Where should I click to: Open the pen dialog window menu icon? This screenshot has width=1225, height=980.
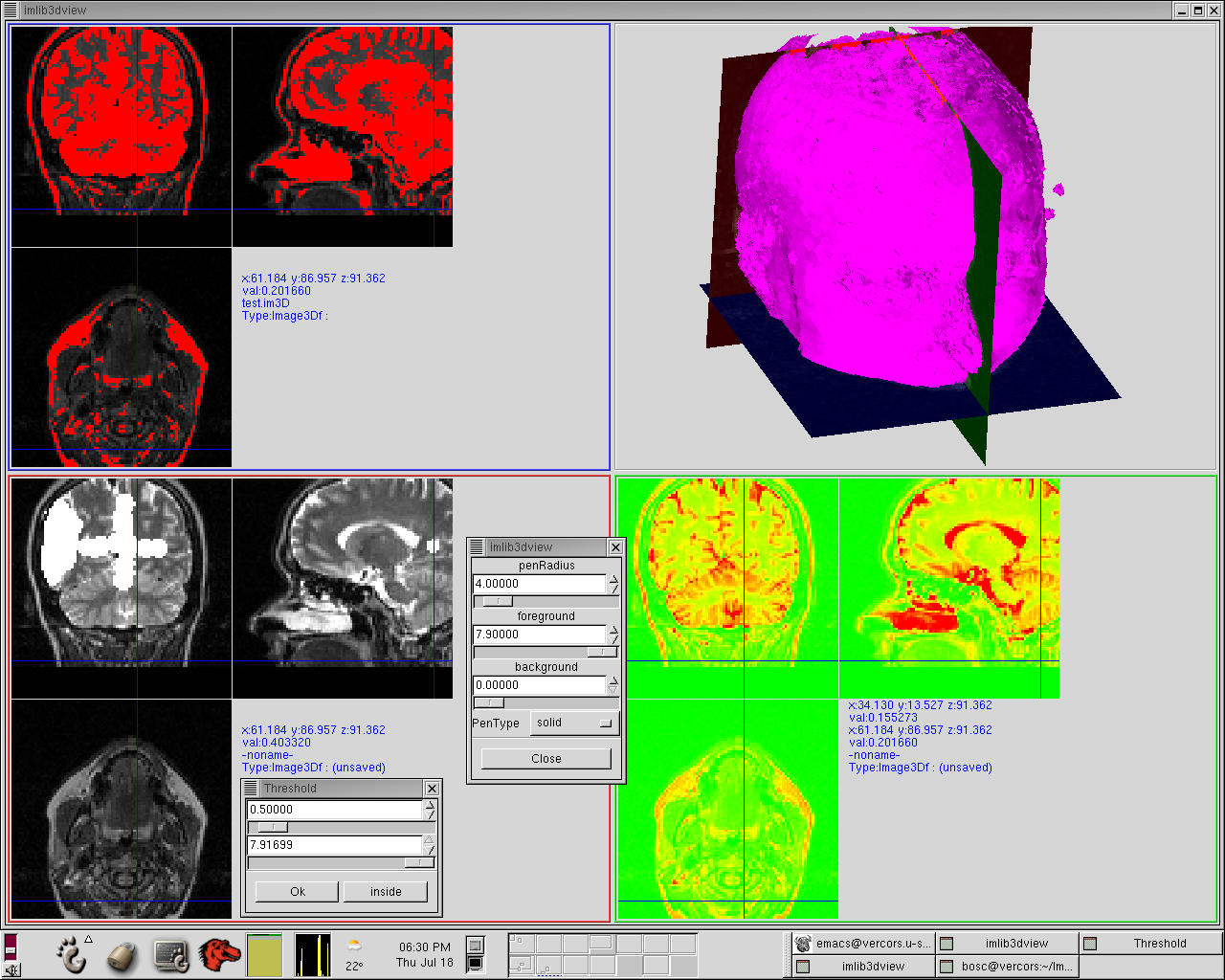(477, 547)
